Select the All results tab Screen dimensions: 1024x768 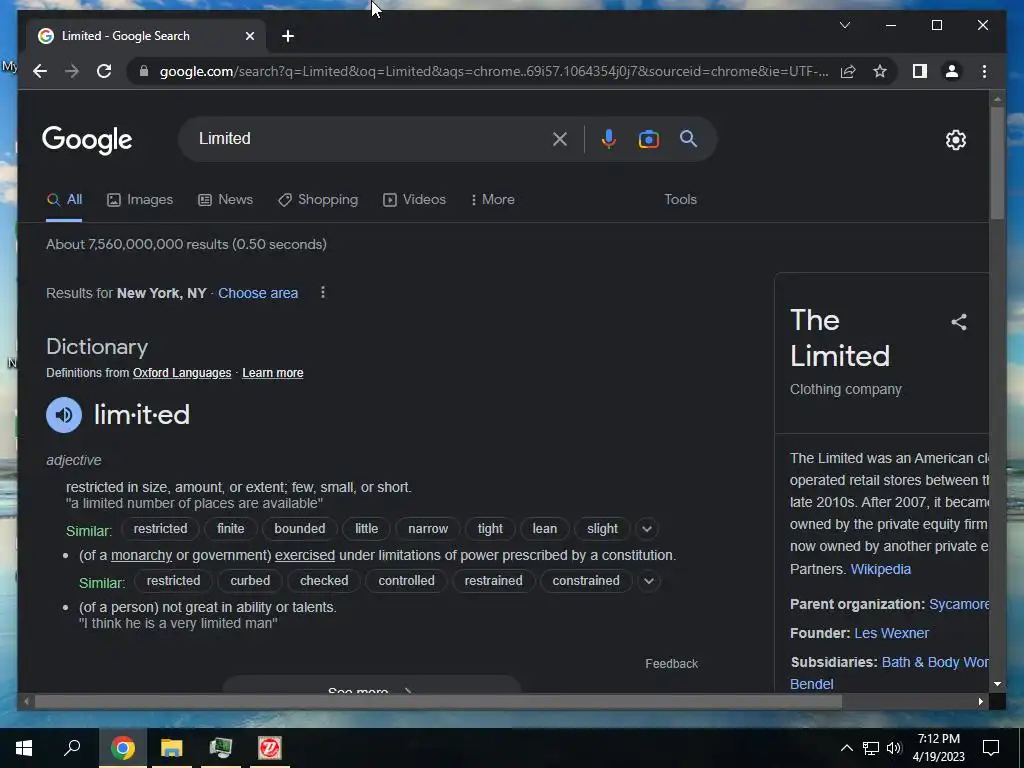[x=64, y=200]
